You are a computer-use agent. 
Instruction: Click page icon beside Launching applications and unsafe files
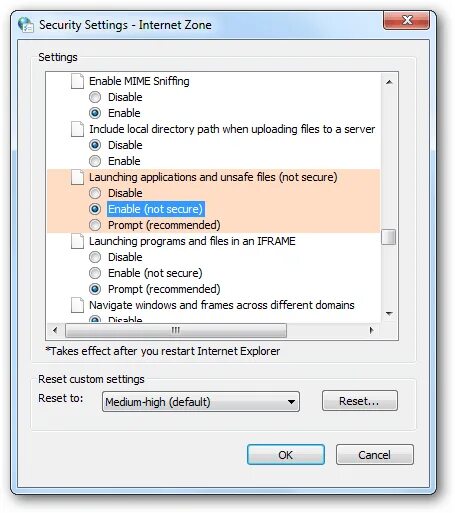77,177
